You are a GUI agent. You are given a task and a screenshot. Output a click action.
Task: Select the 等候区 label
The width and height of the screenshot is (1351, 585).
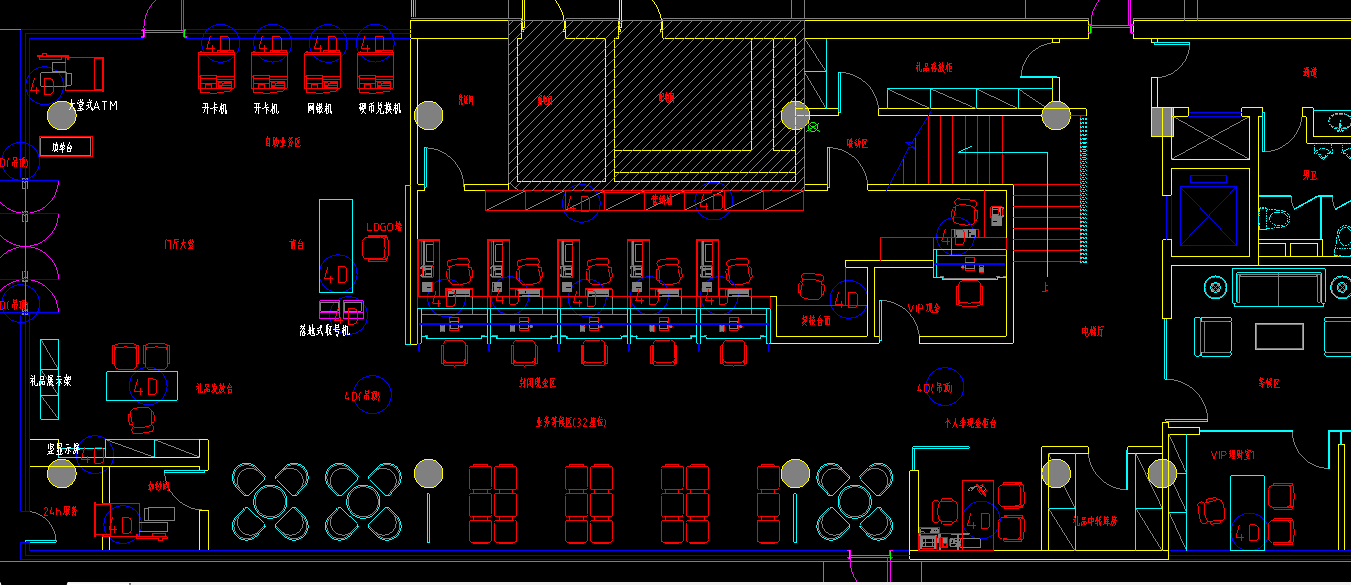(x=1270, y=382)
